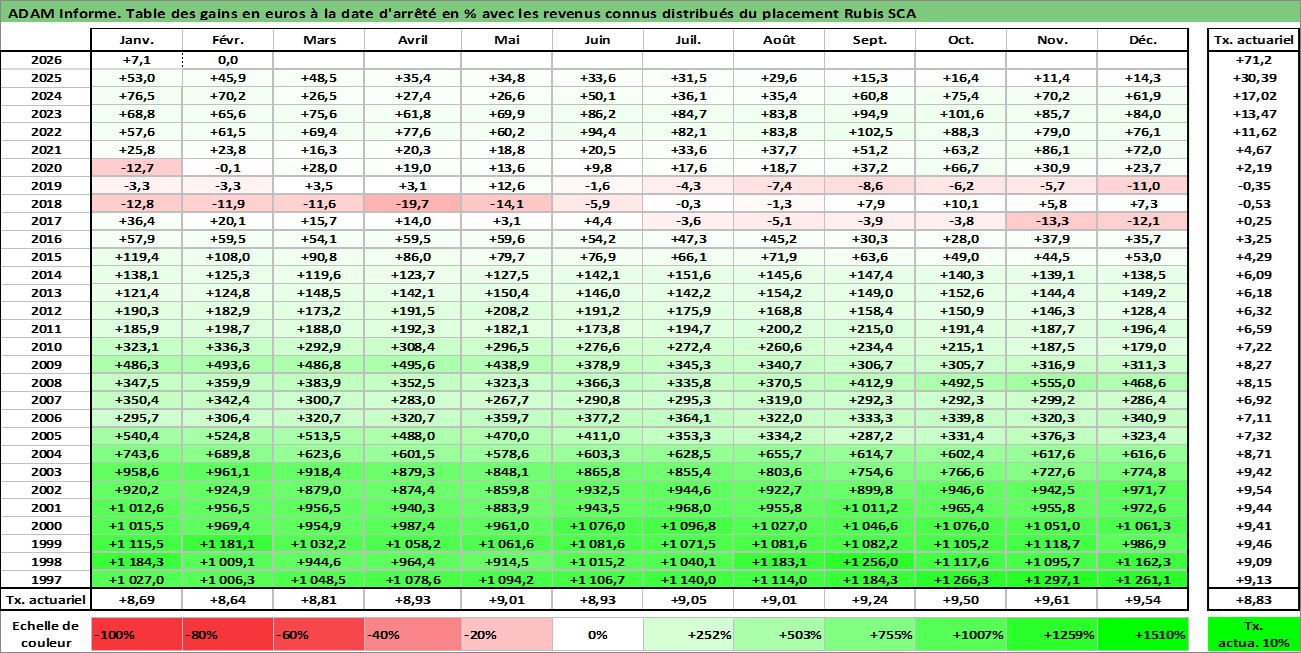The height and width of the screenshot is (653, 1301).
Task: Click the +8,83 overall actuarial rate cell
Action: pyautogui.click(x=1253, y=600)
